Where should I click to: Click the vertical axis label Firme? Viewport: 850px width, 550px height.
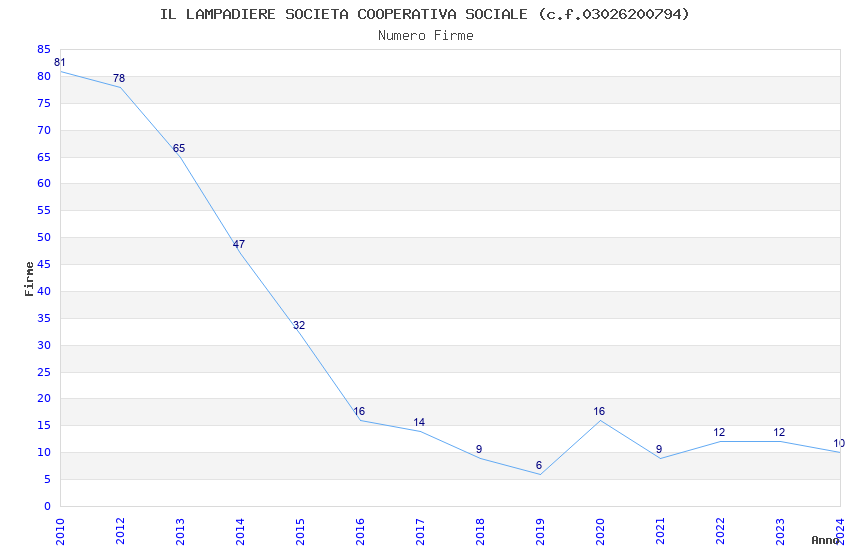29,279
